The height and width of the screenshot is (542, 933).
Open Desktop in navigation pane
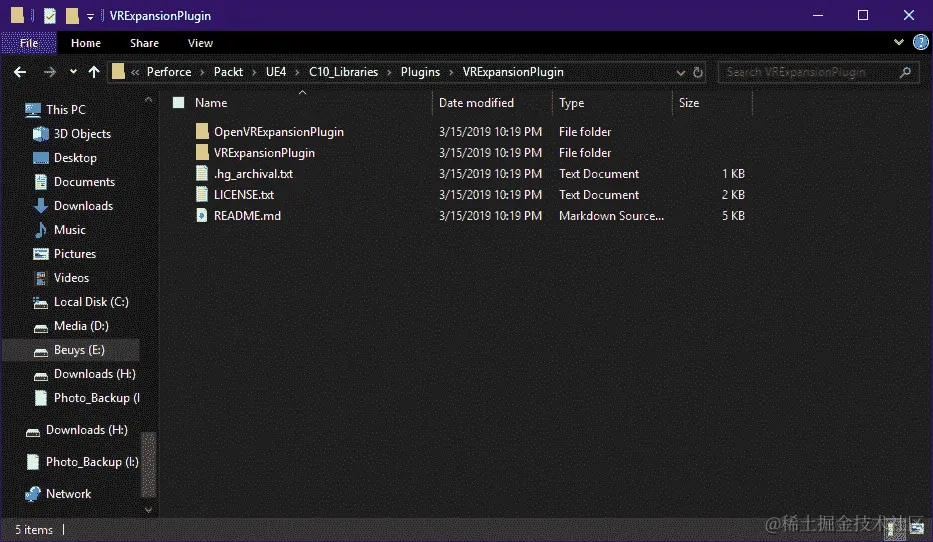[x=75, y=158]
